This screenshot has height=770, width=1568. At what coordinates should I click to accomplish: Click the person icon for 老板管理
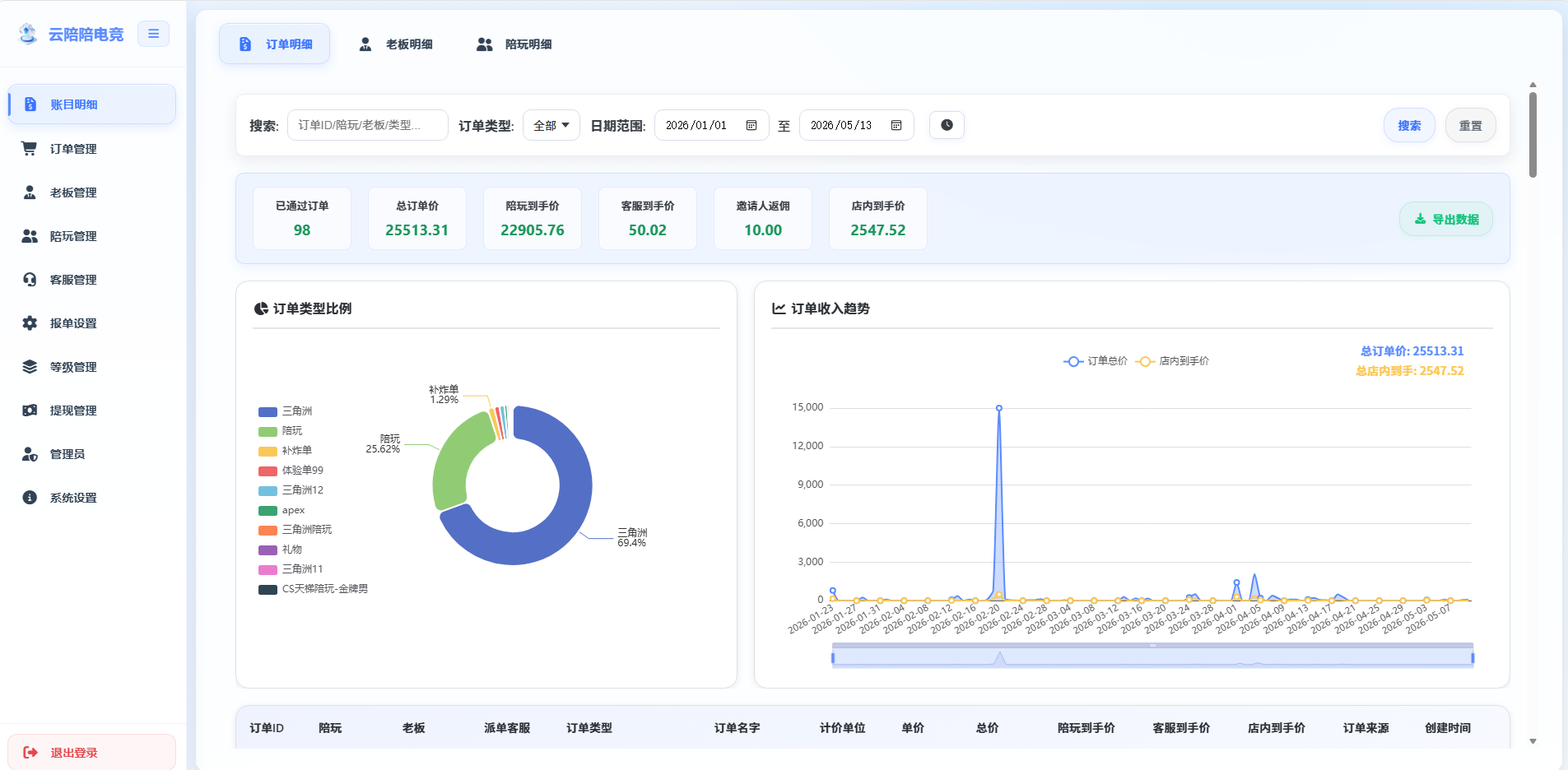tap(30, 192)
